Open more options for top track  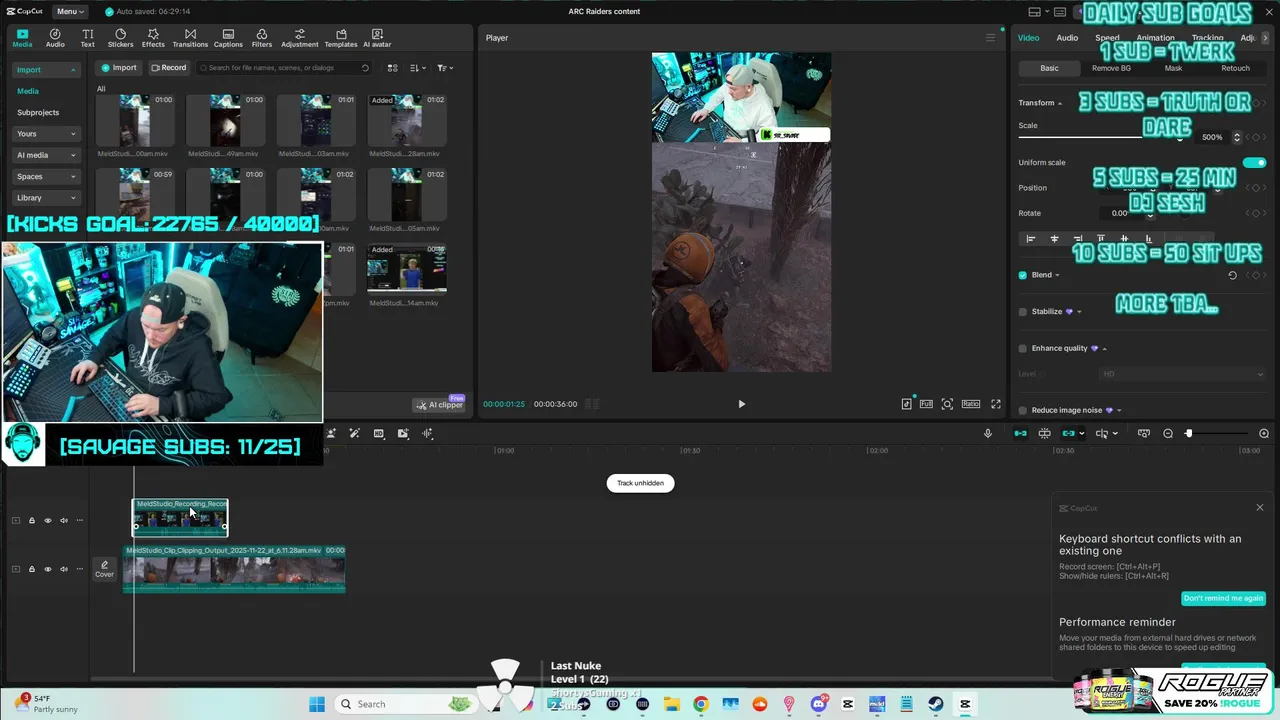[80, 520]
